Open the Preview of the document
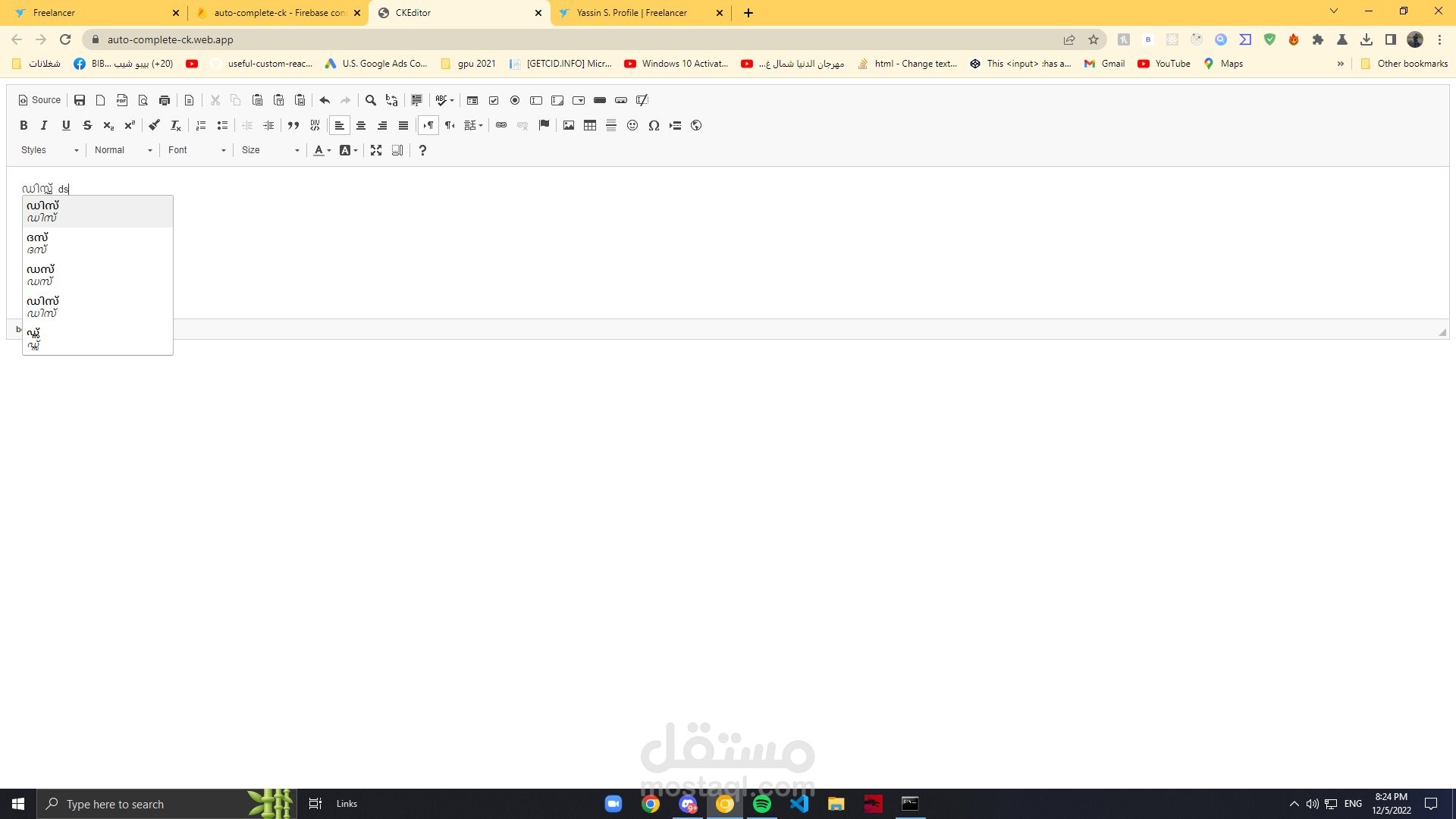 (x=143, y=100)
